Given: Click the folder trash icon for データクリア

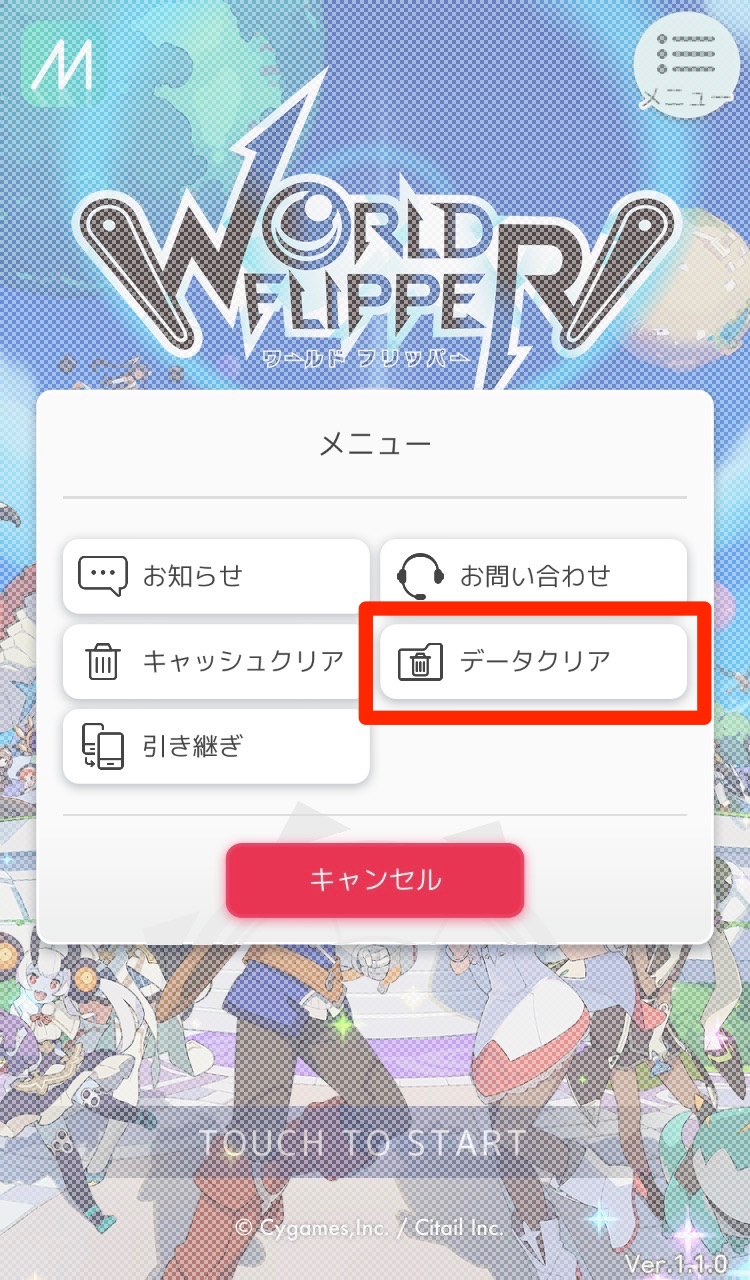Looking at the screenshot, I should (420, 662).
